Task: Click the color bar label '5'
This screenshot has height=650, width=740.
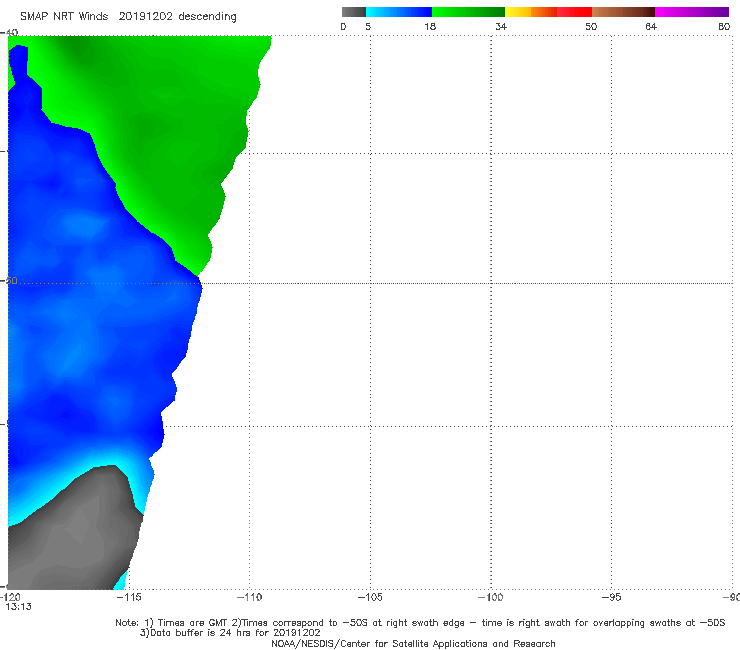Action: click(x=368, y=27)
